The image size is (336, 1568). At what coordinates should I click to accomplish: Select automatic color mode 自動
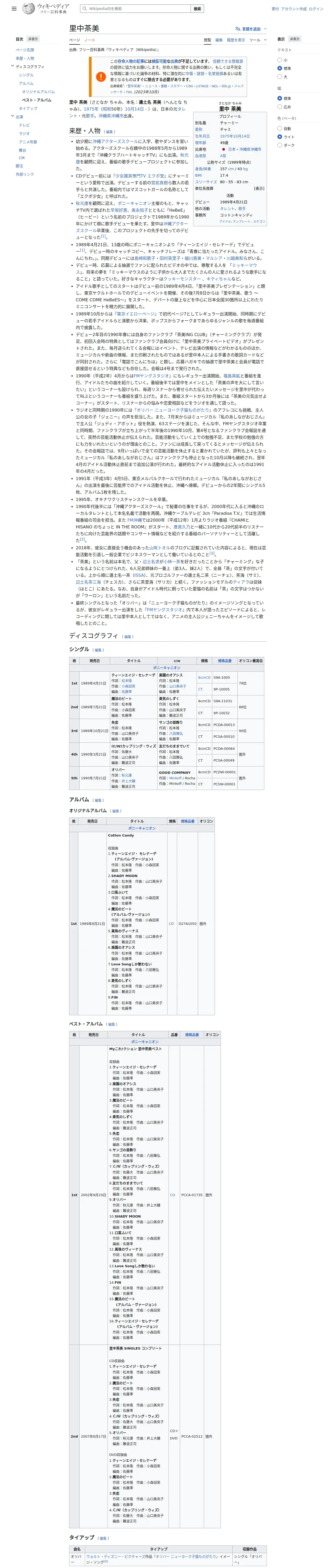point(280,128)
